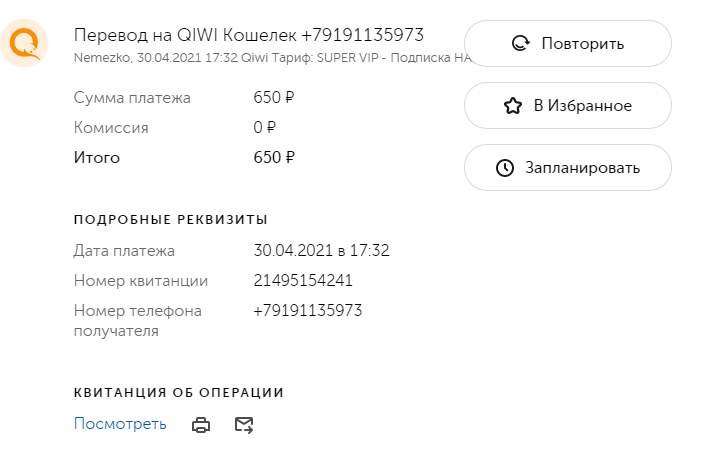Repeat payment with Повторить button text
707x461 pixels.
point(583,44)
